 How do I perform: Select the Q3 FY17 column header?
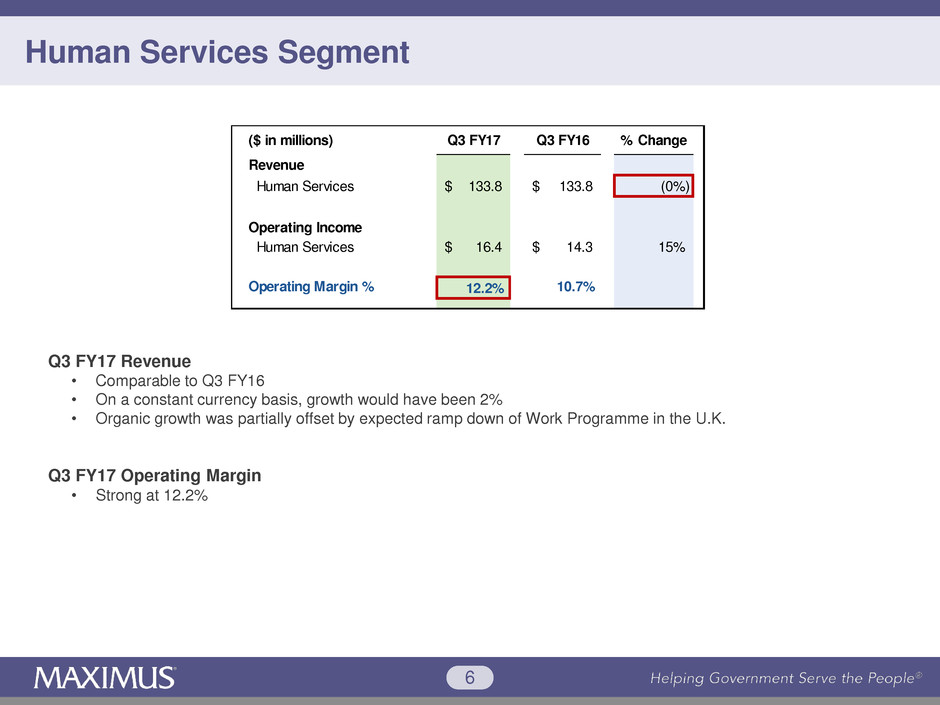[473, 140]
